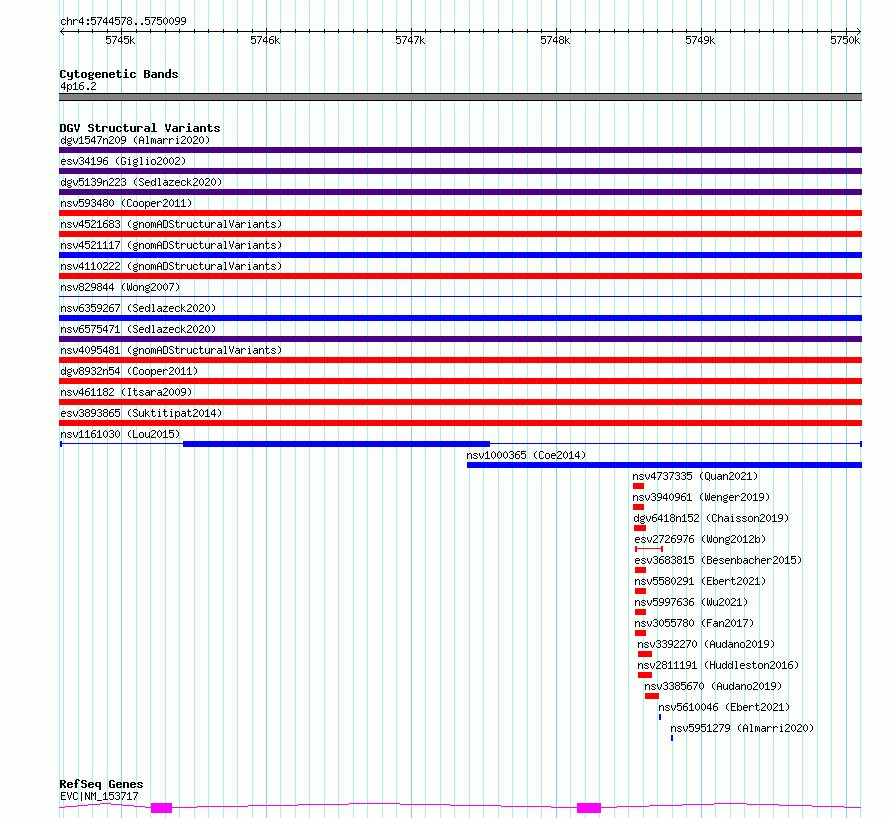Click the dgv1547n209 (Almarri2020) variant label
This screenshot has height=818, width=890.
point(135,140)
